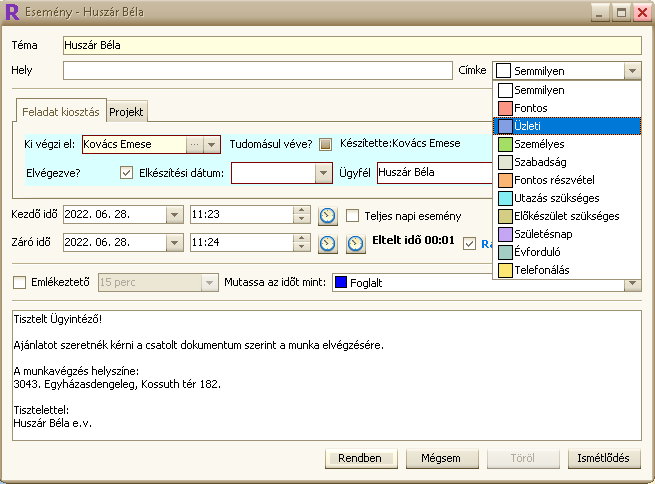The height and width of the screenshot is (484, 655).
Task: Select the Feladat kiosztás tab
Action: [x=61, y=112]
